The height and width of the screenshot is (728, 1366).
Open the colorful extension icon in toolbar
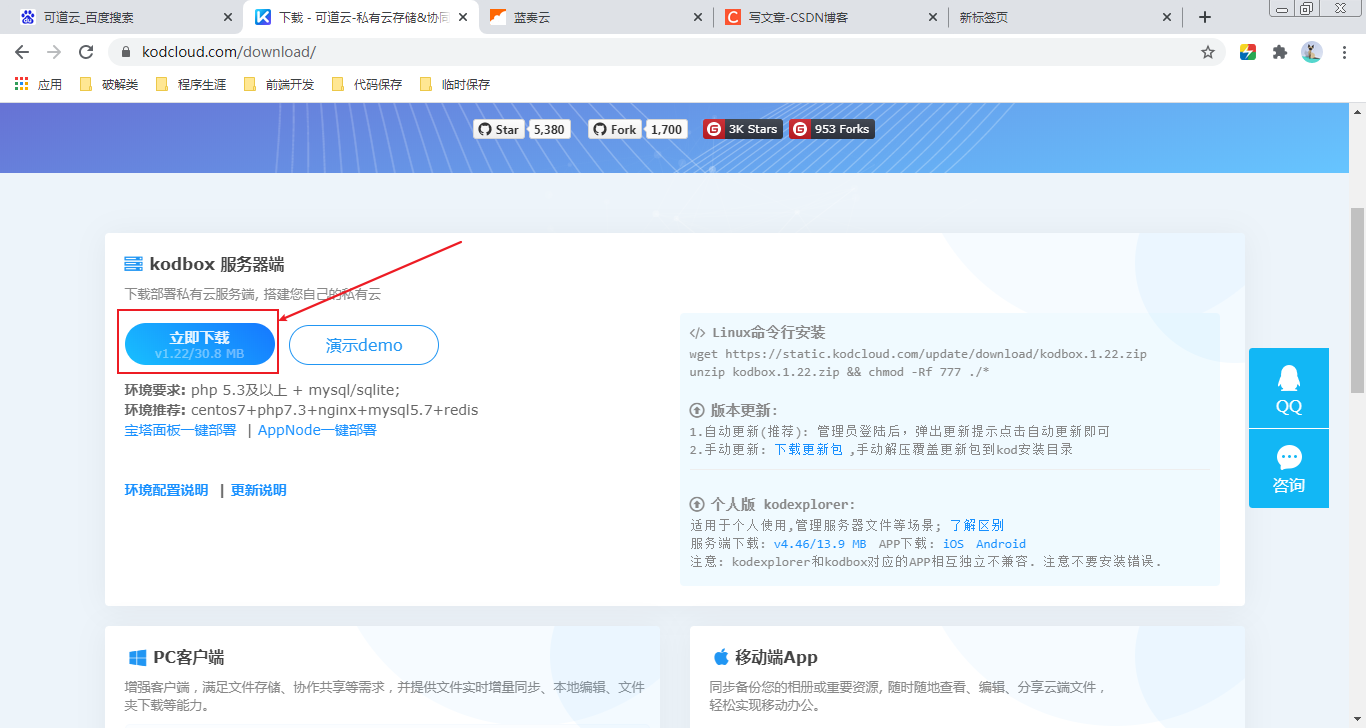pos(1248,52)
